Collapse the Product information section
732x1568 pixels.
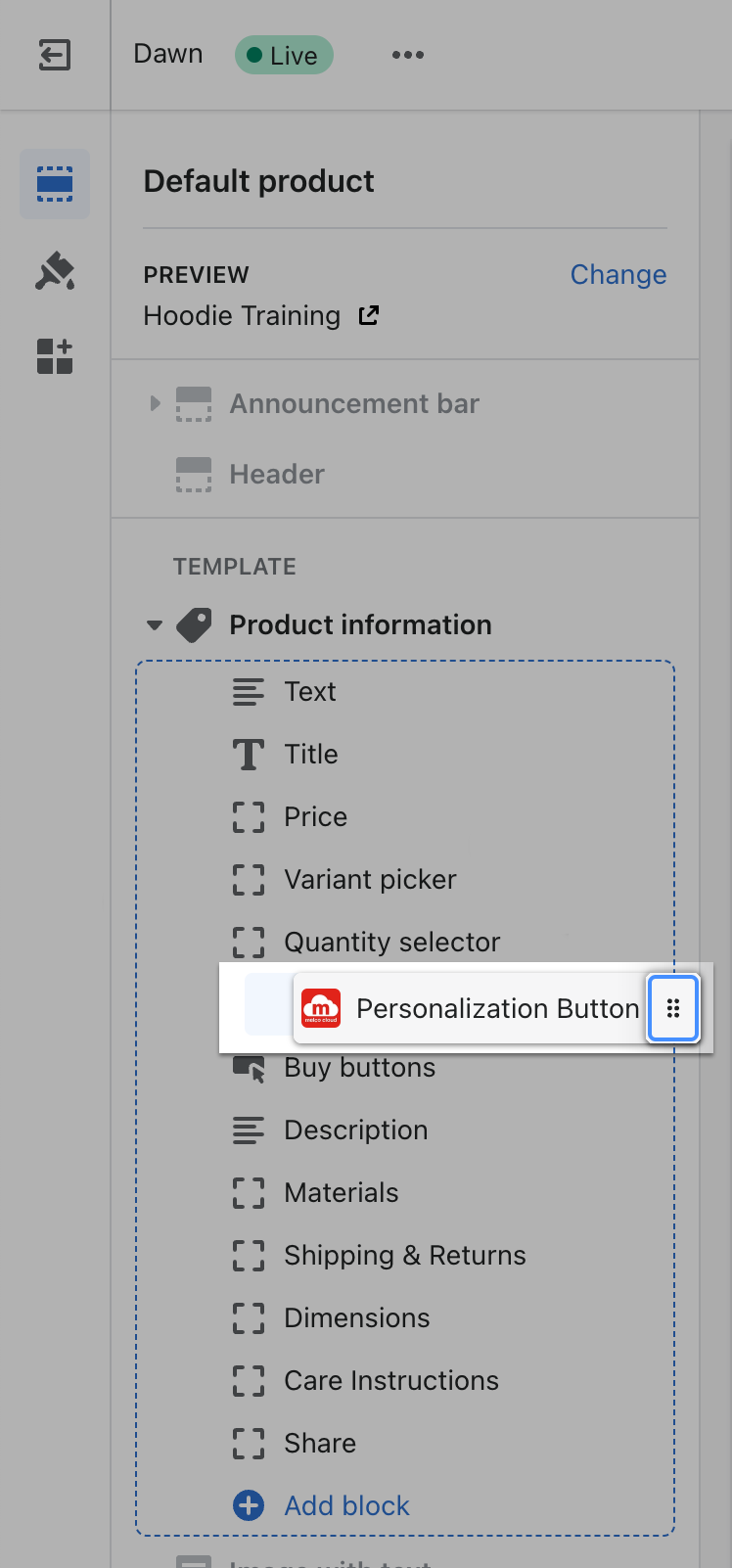click(x=155, y=624)
